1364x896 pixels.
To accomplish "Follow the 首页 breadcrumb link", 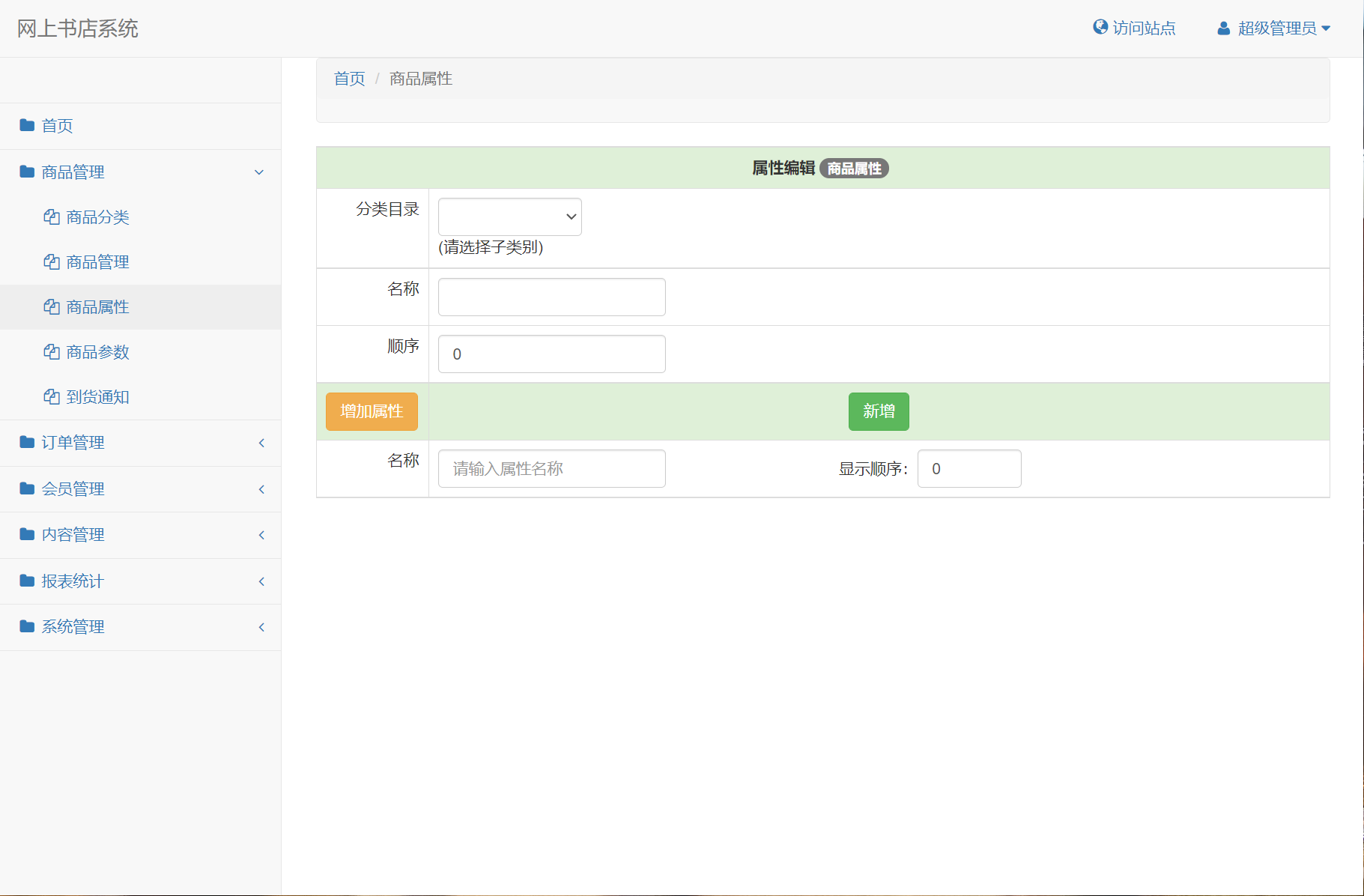I will click(x=348, y=78).
